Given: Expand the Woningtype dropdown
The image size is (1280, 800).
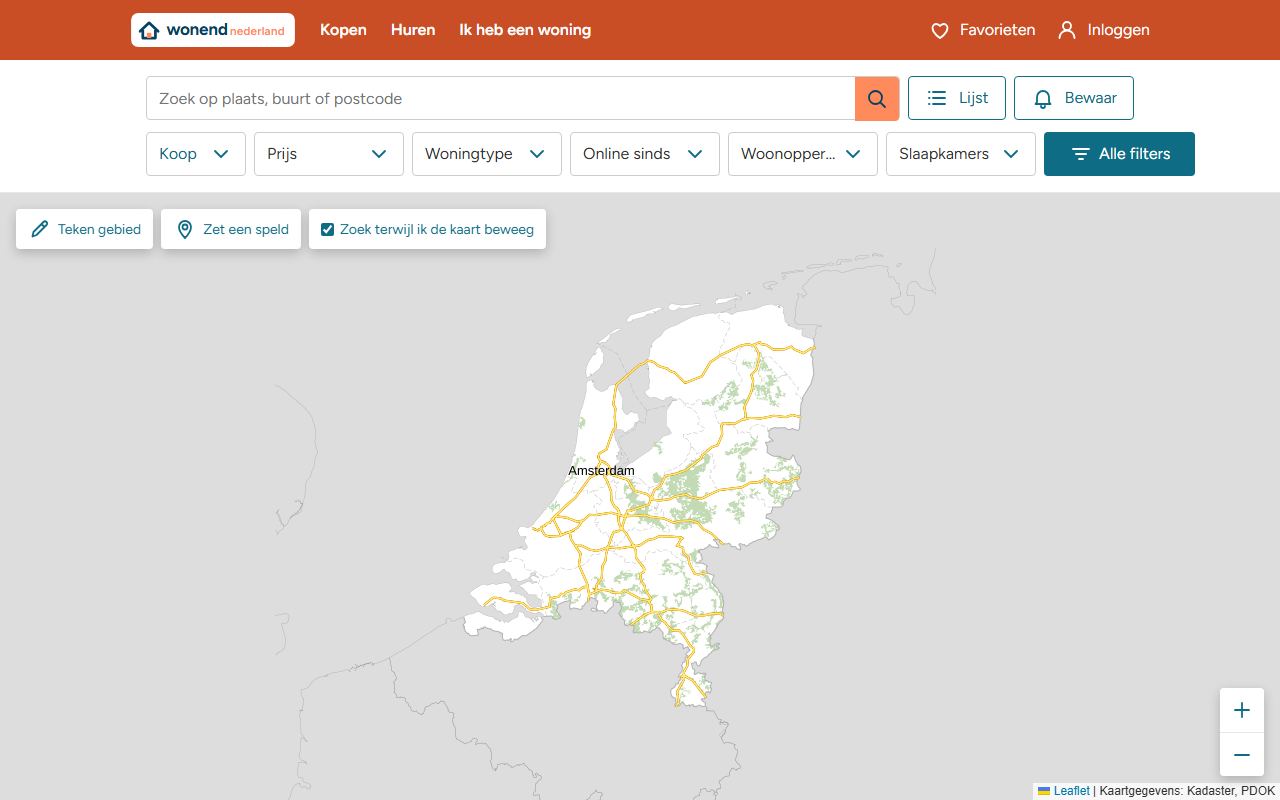Looking at the screenshot, I should [487, 154].
